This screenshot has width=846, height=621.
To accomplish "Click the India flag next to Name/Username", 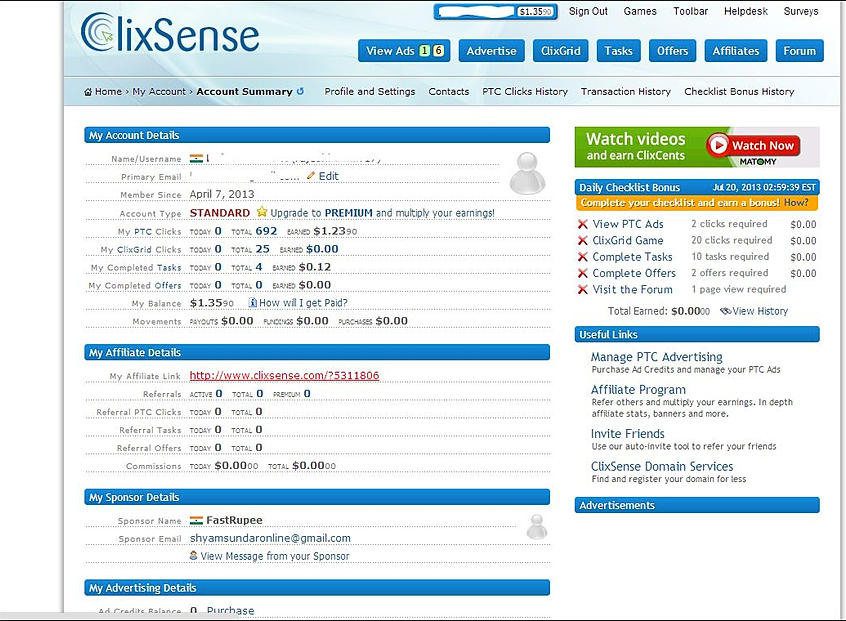I will click(196, 159).
